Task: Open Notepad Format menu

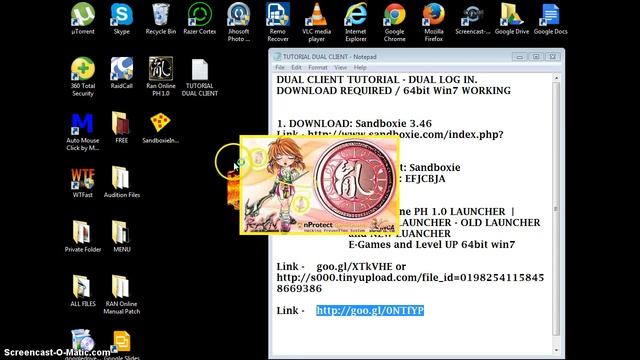Action: coord(318,68)
